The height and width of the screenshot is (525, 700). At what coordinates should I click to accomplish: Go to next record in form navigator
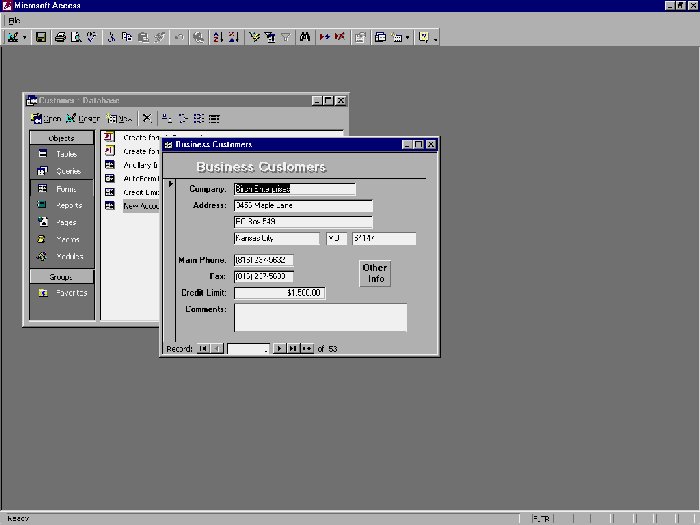click(280, 348)
